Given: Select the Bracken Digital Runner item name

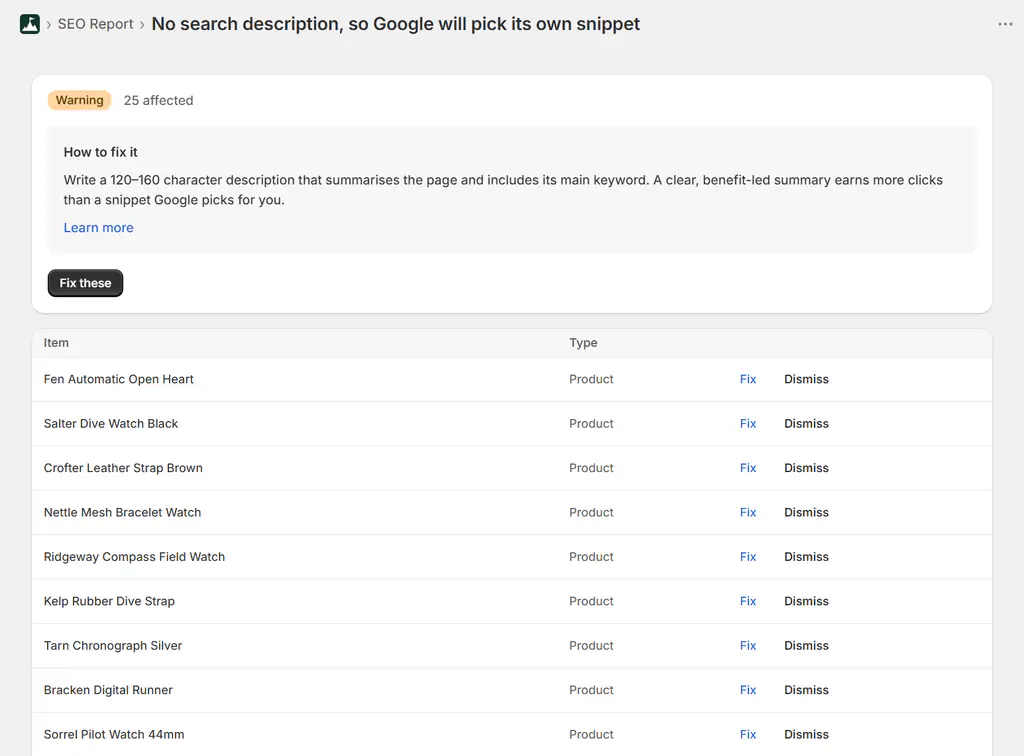Looking at the screenshot, I should click(108, 690).
